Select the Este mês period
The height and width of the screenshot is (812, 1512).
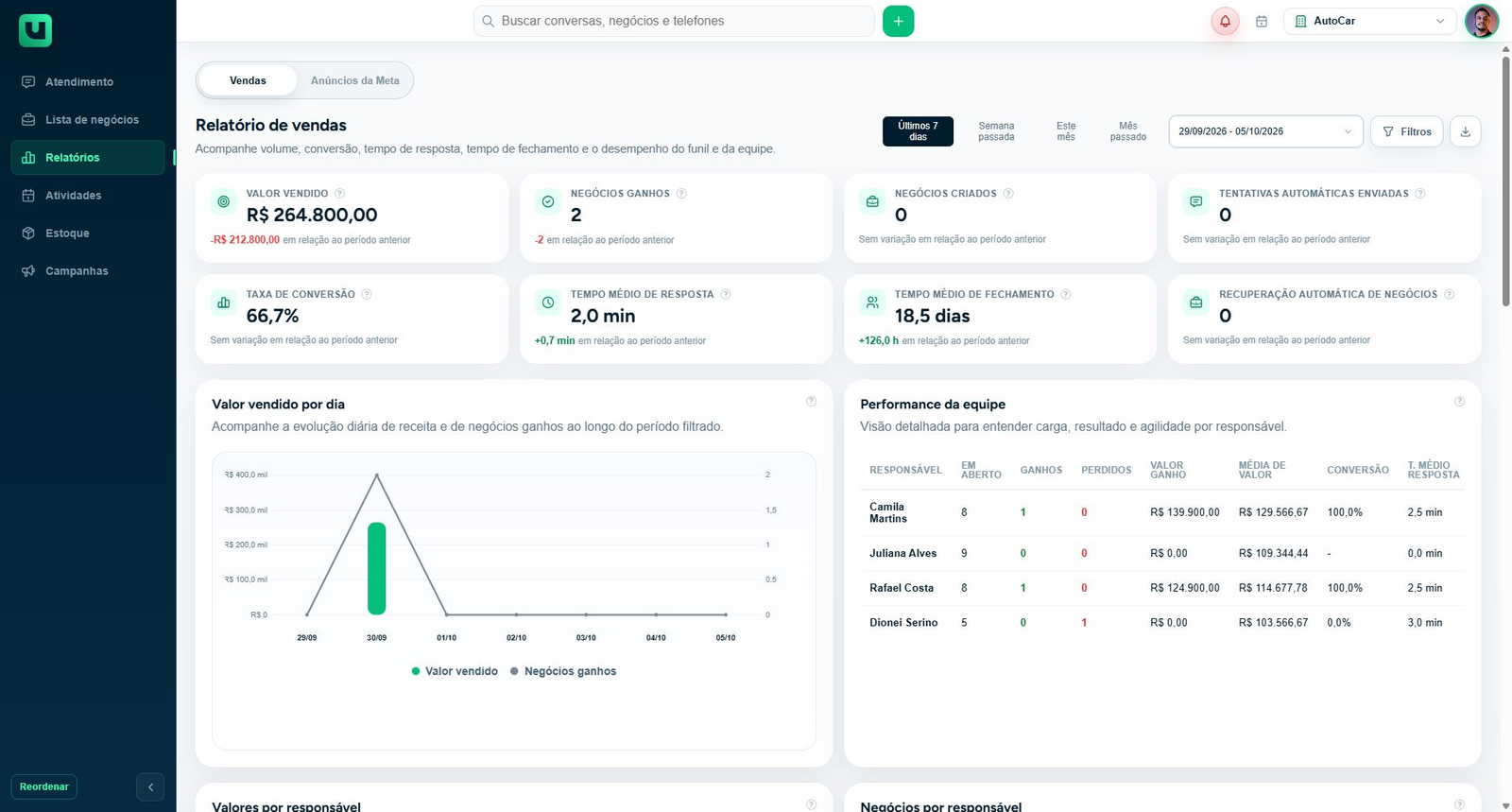point(1066,131)
